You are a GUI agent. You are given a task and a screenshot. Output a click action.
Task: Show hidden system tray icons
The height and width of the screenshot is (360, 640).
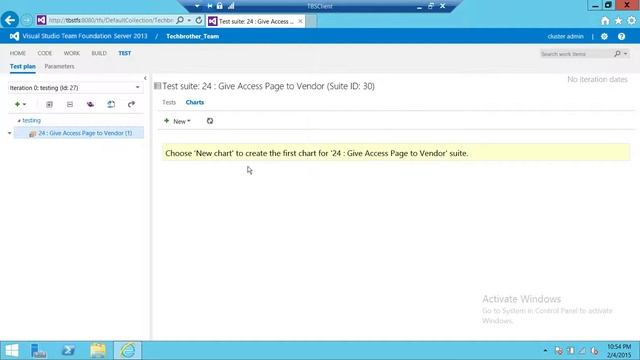coord(545,351)
